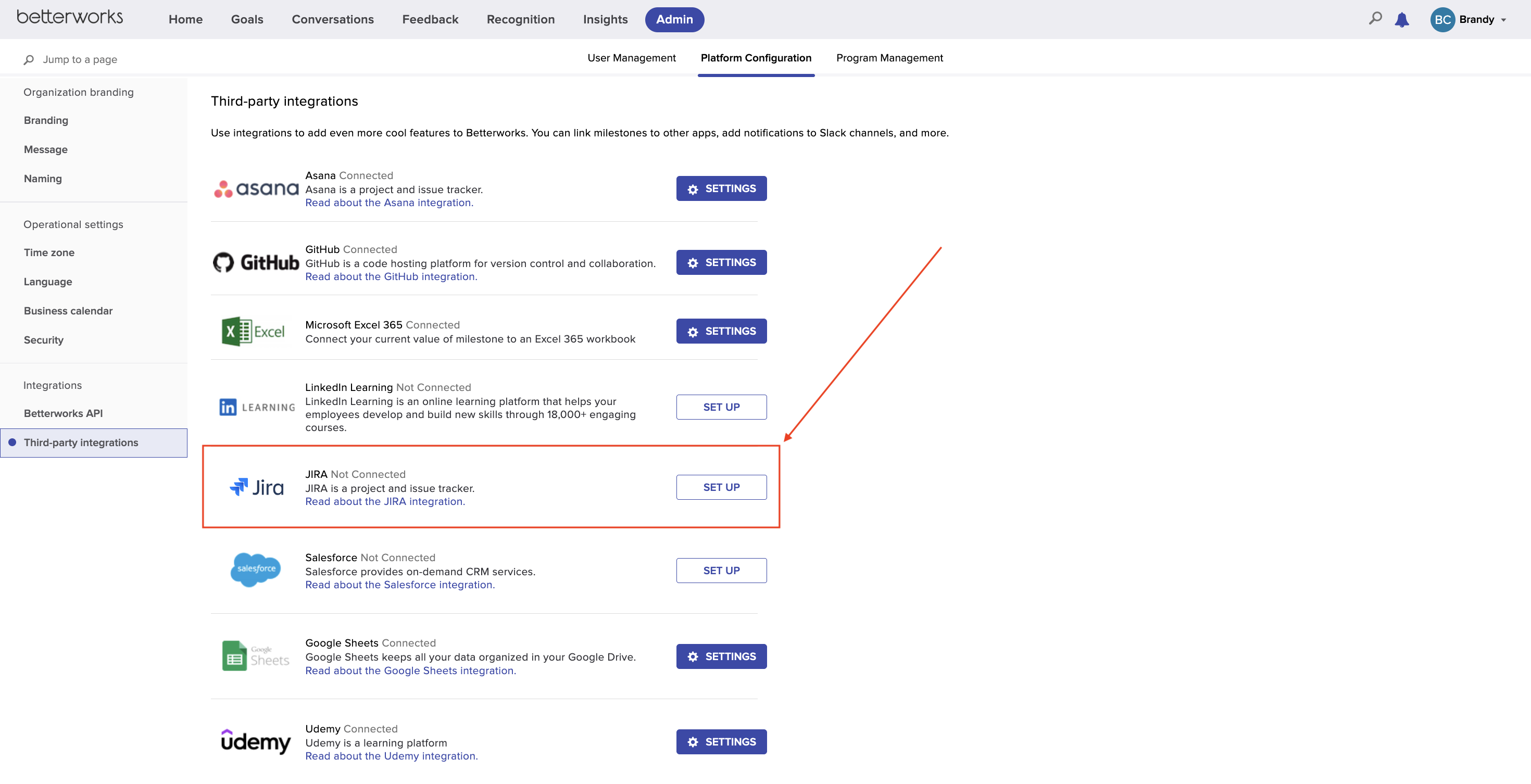1531x784 pixels.
Task: Open Microsoft Excel 365 Settings button
Action: click(722, 332)
